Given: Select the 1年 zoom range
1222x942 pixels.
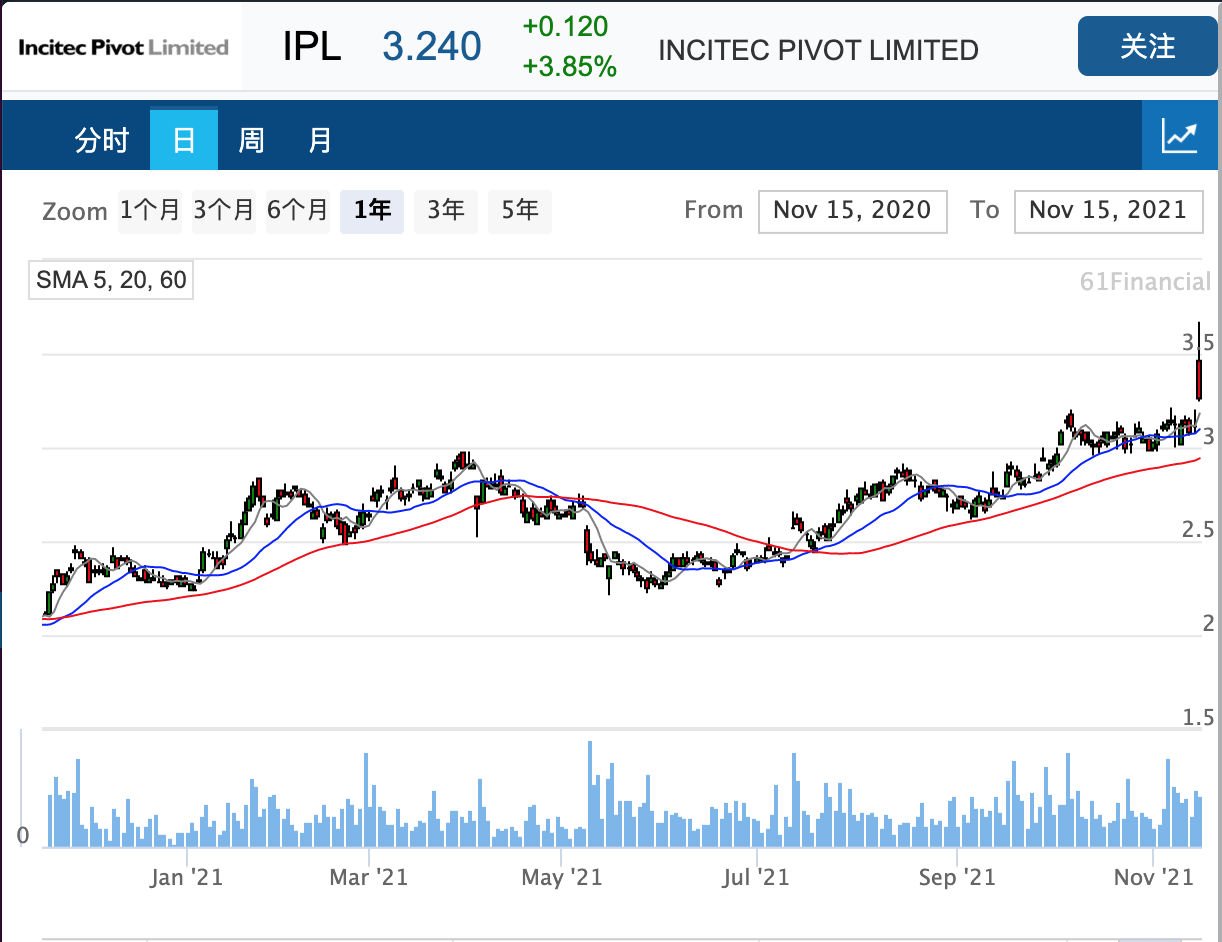Looking at the screenshot, I should (372, 211).
